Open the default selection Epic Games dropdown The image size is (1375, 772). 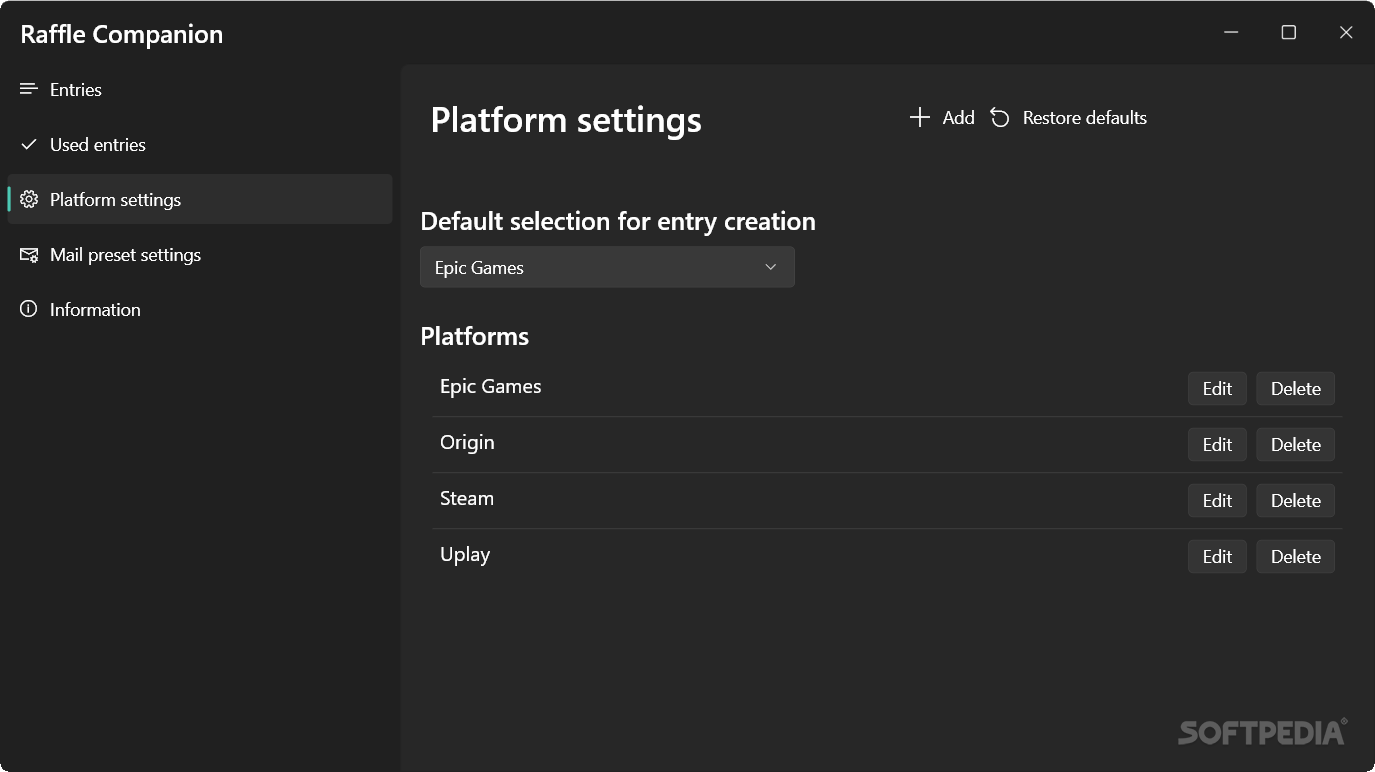pyautogui.click(x=607, y=267)
